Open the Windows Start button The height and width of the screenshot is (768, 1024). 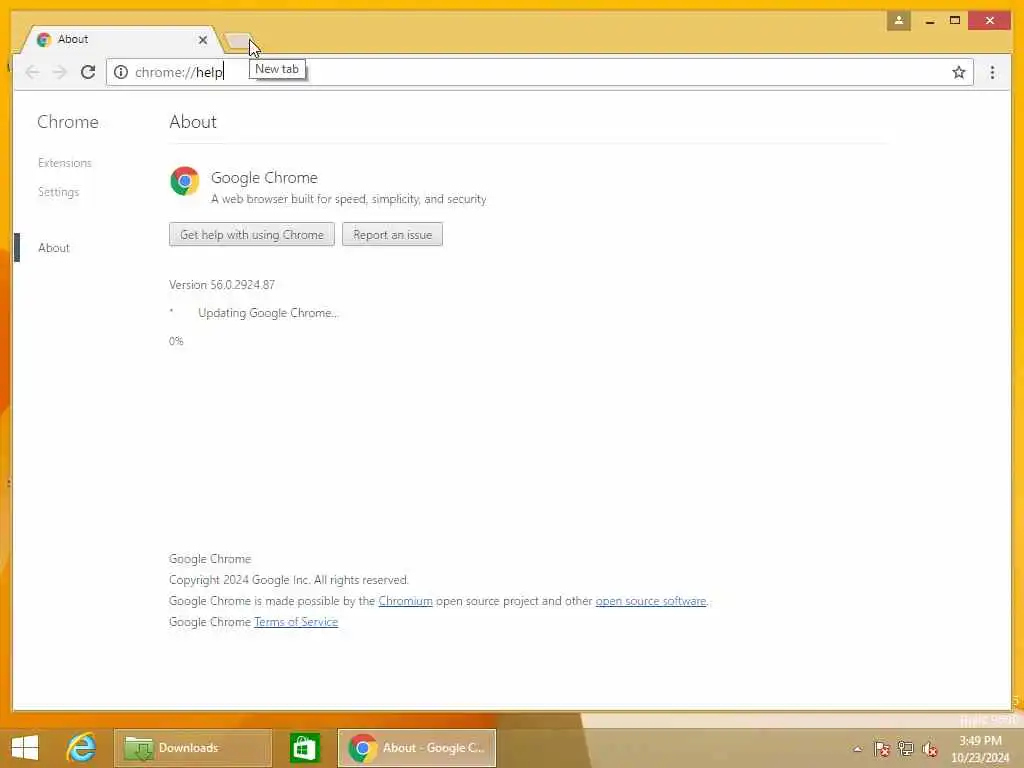coord(25,748)
